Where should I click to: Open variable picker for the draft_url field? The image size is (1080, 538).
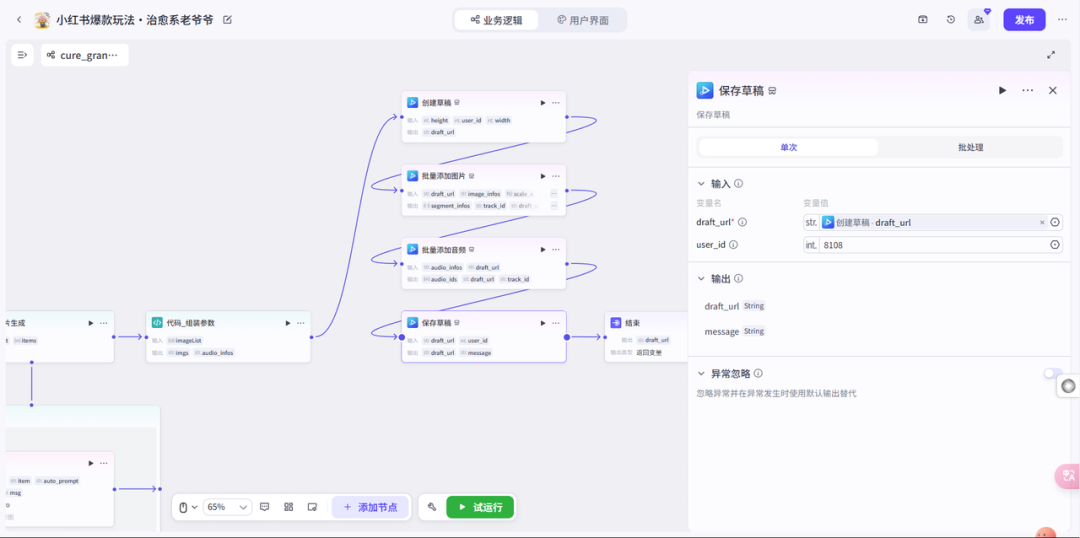[1055, 223]
